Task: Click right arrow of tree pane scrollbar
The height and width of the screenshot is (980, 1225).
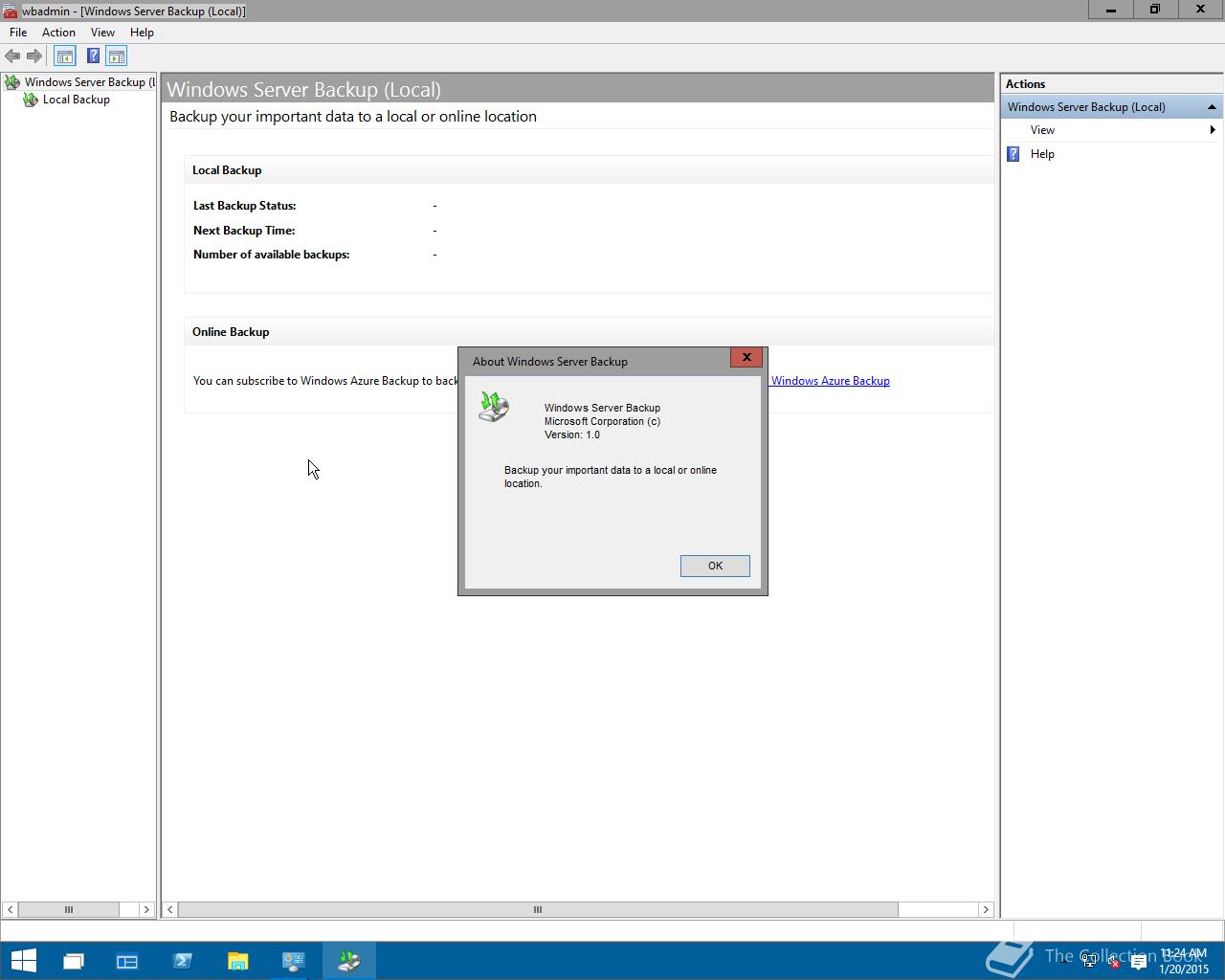Action: click(x=146, y=909)
